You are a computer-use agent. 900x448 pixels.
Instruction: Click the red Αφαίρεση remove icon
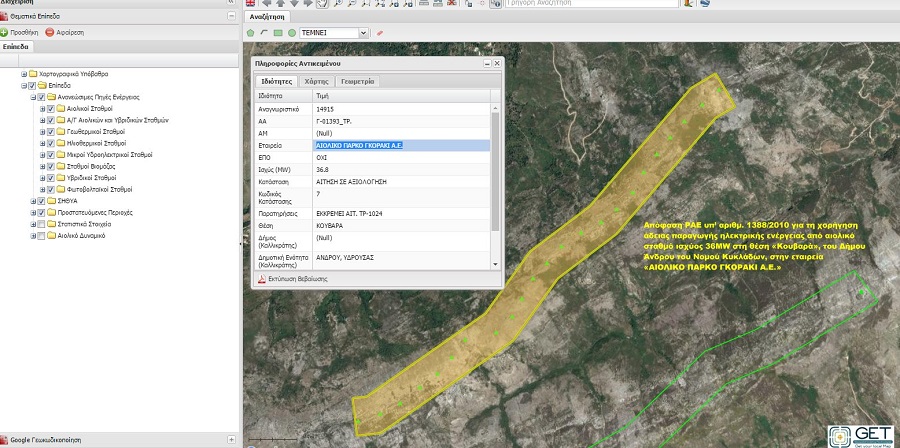pyautogui.click(x=49, y=33)
